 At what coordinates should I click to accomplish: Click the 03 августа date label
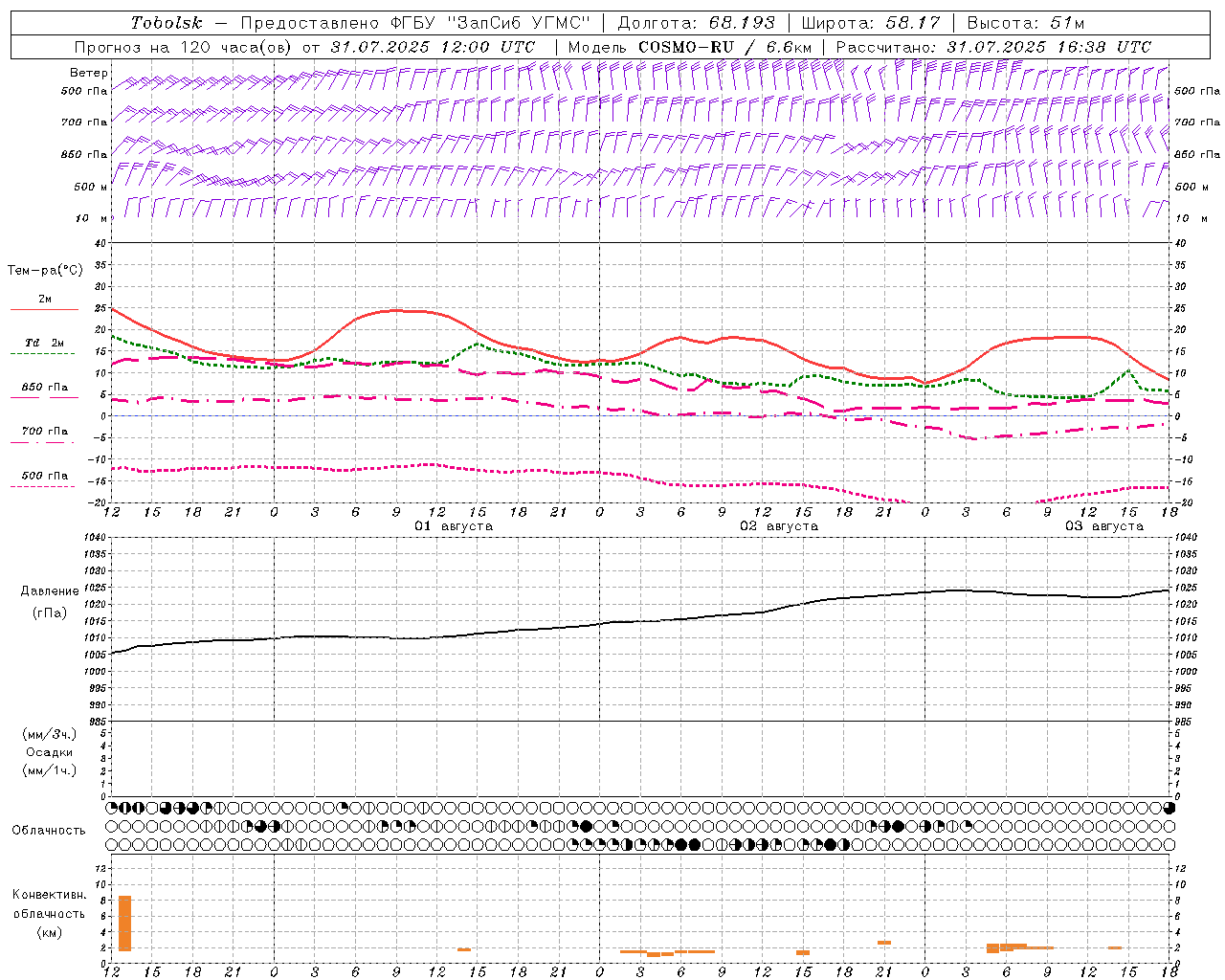1103,526
